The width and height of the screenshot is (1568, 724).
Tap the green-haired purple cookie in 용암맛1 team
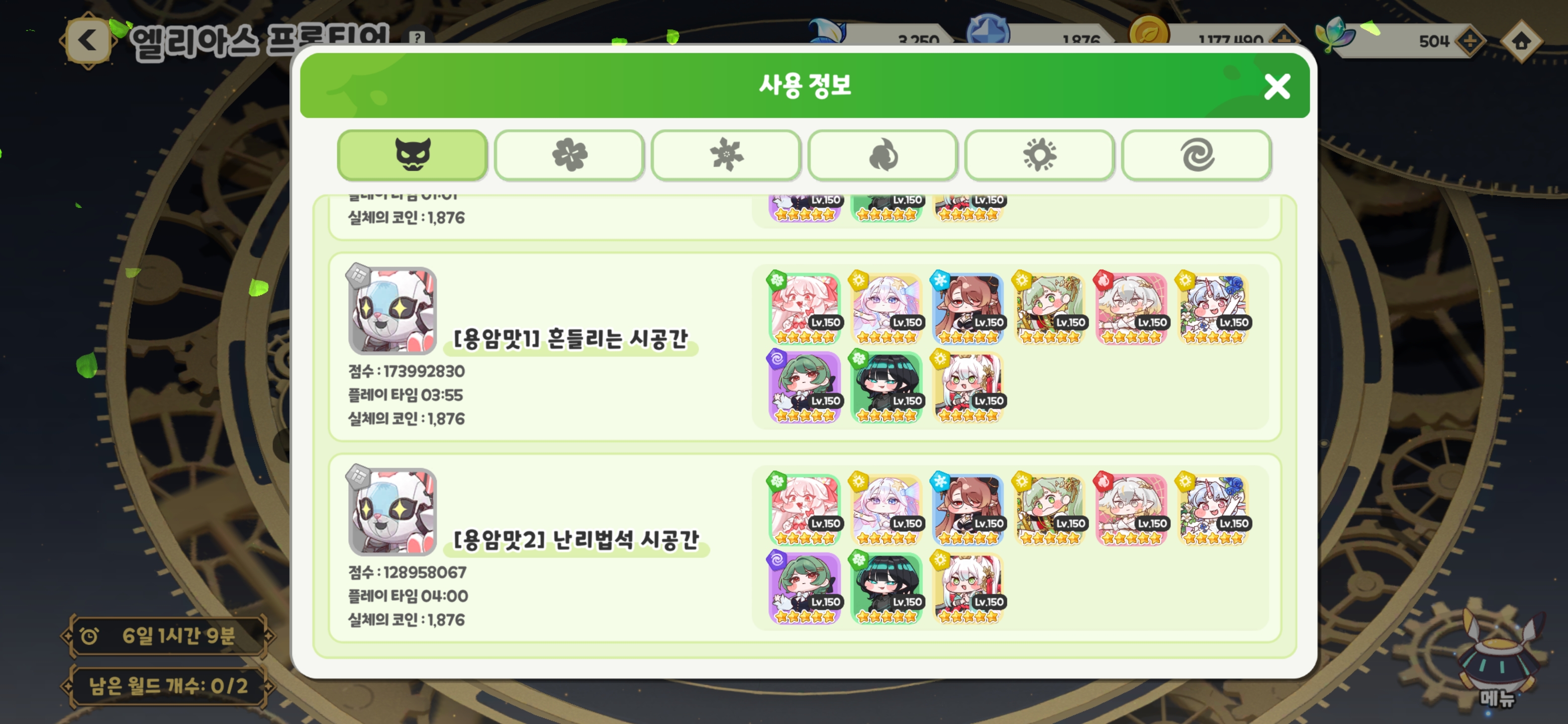[x=804, y=387]
